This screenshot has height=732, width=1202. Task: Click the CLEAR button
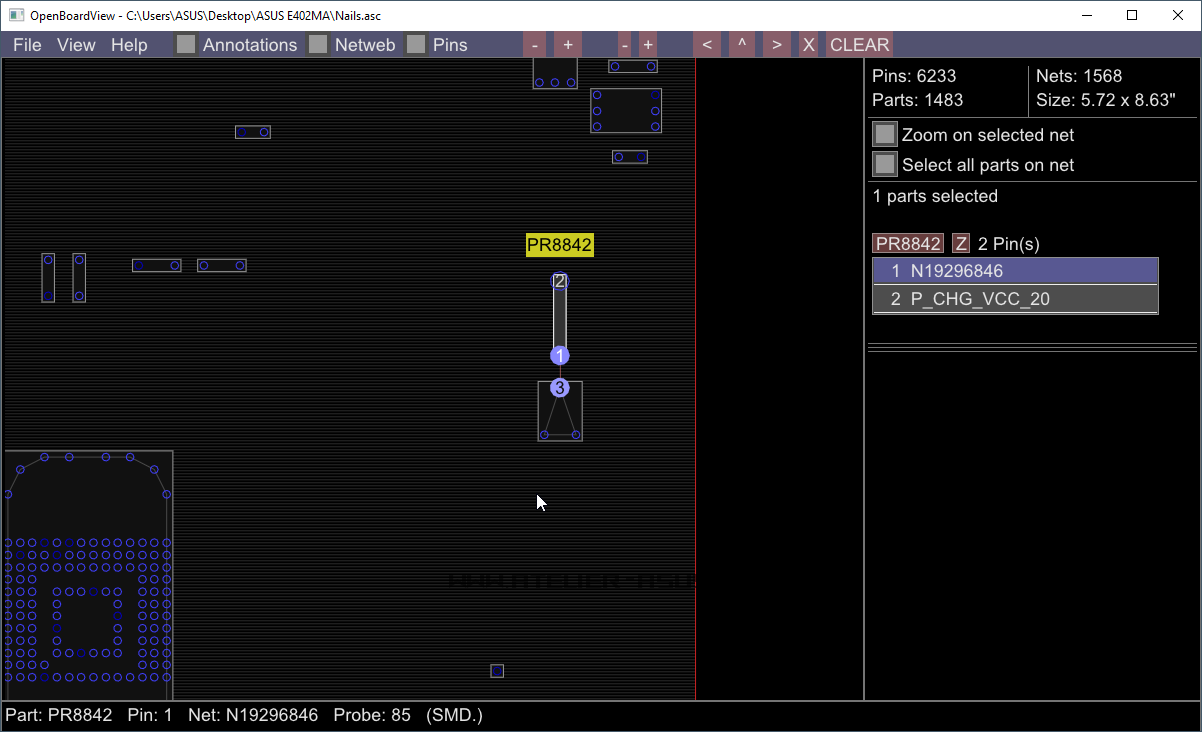(x=859, y=45)
